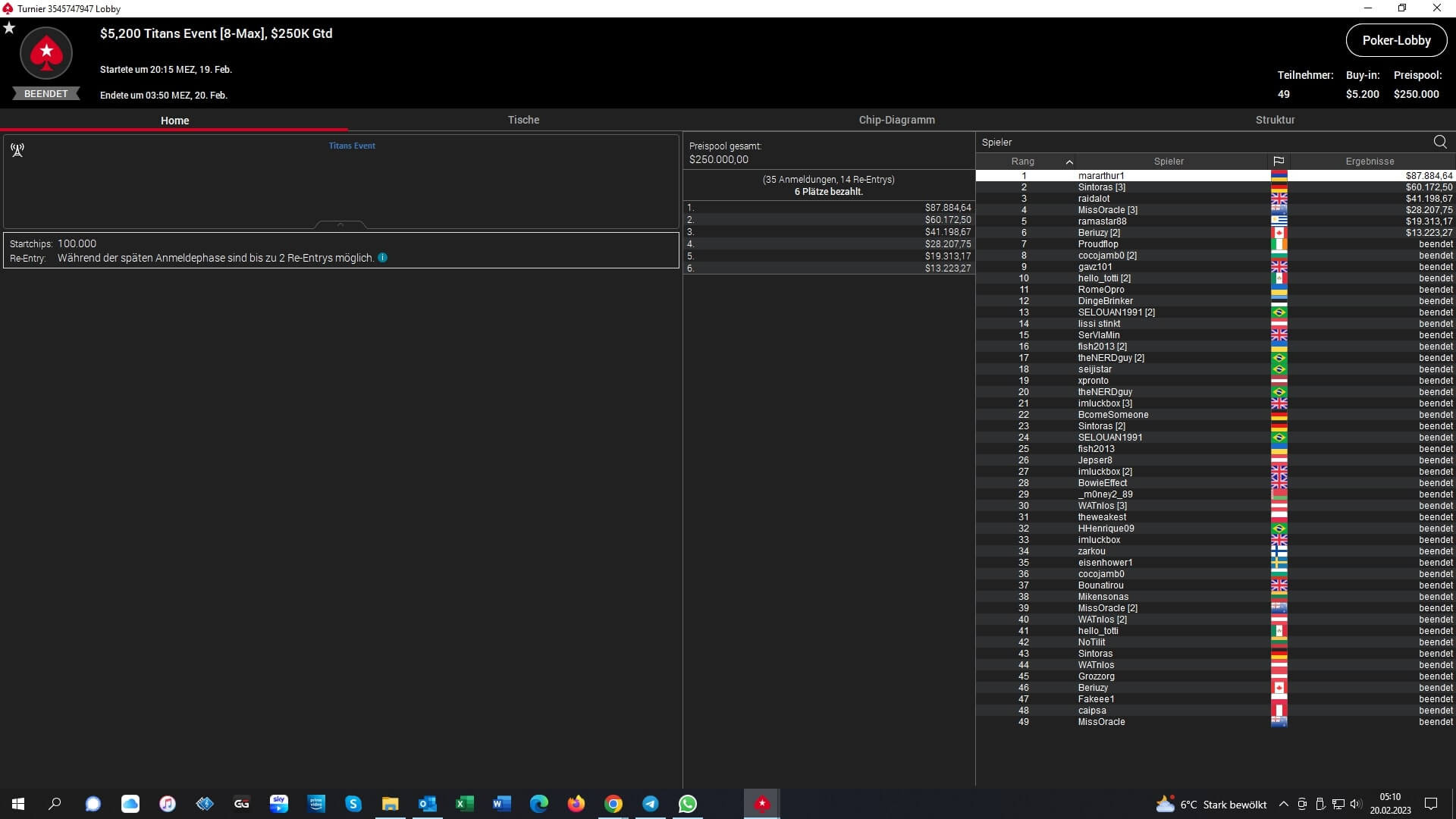
Task: Click the network tray icon
Action: pos(1338,805)
